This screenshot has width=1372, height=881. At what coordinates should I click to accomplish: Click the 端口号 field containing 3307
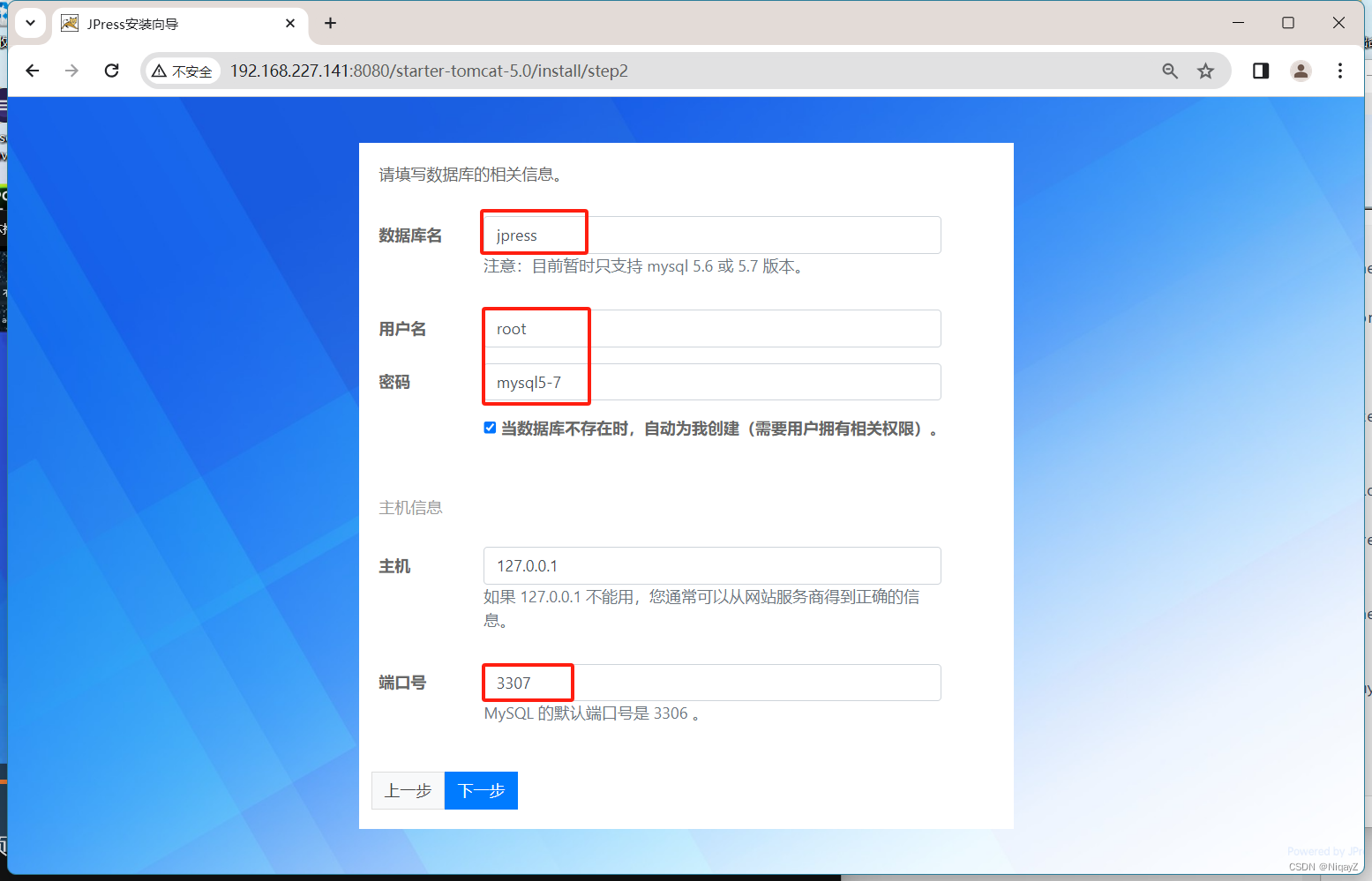[x=712, y=683]
